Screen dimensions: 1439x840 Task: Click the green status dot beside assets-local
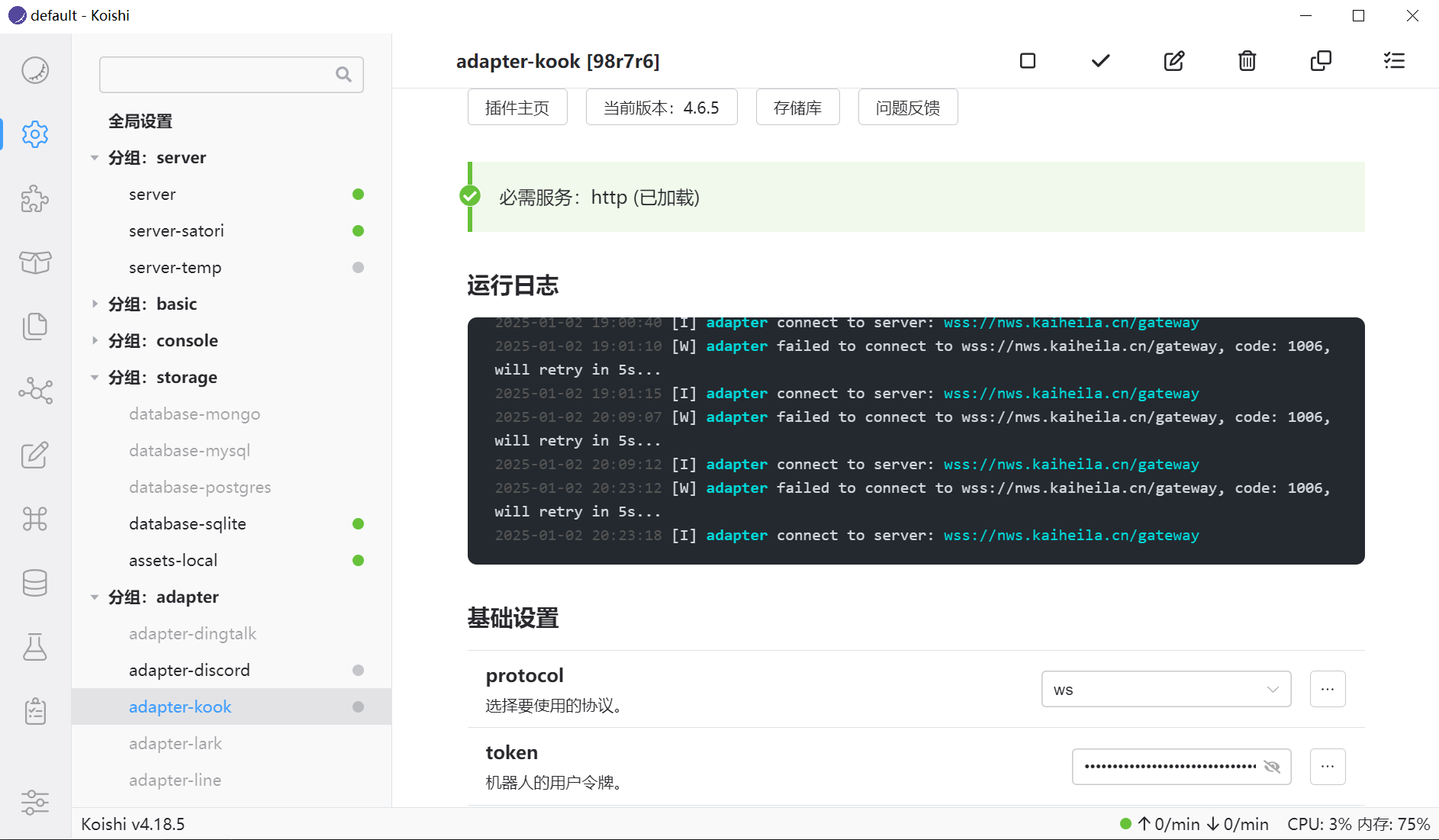point(358,560)
